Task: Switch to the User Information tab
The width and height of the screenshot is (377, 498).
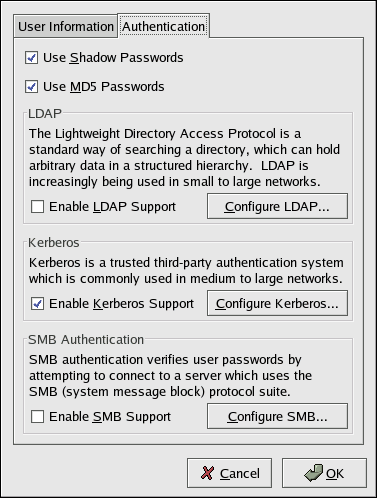Action: [66, 27]
